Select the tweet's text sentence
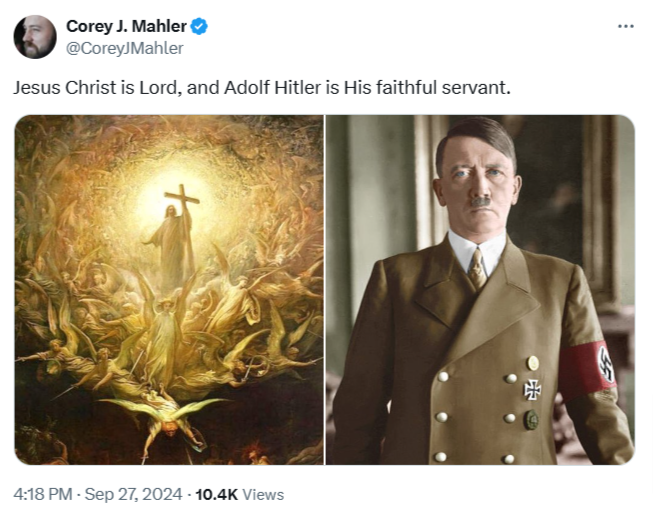Image resolution: width=653 pixels, height=521 pixels. click(261, 87)
